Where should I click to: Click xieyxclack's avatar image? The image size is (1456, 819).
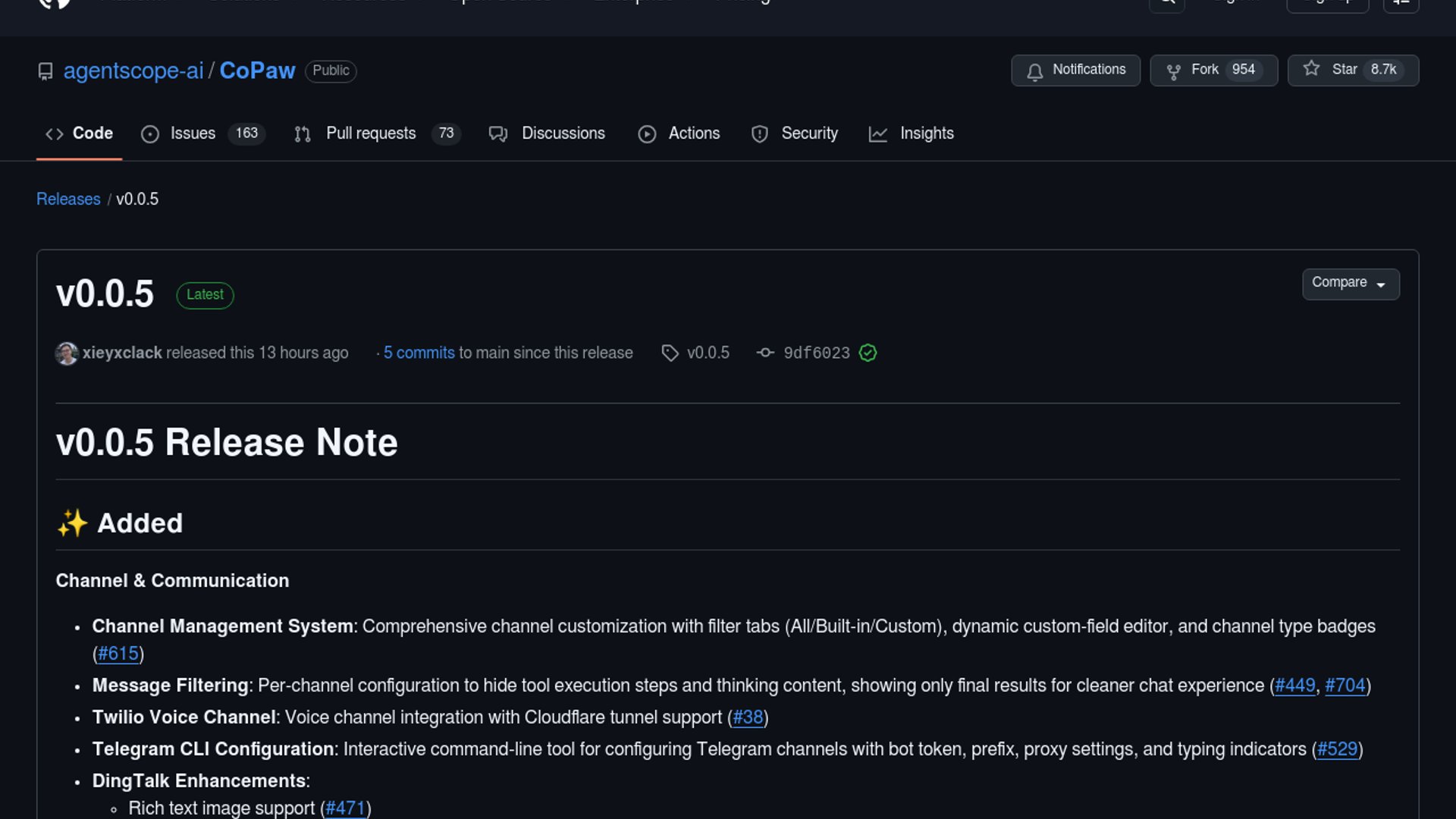pyautogui.click(x=67, y=353)
